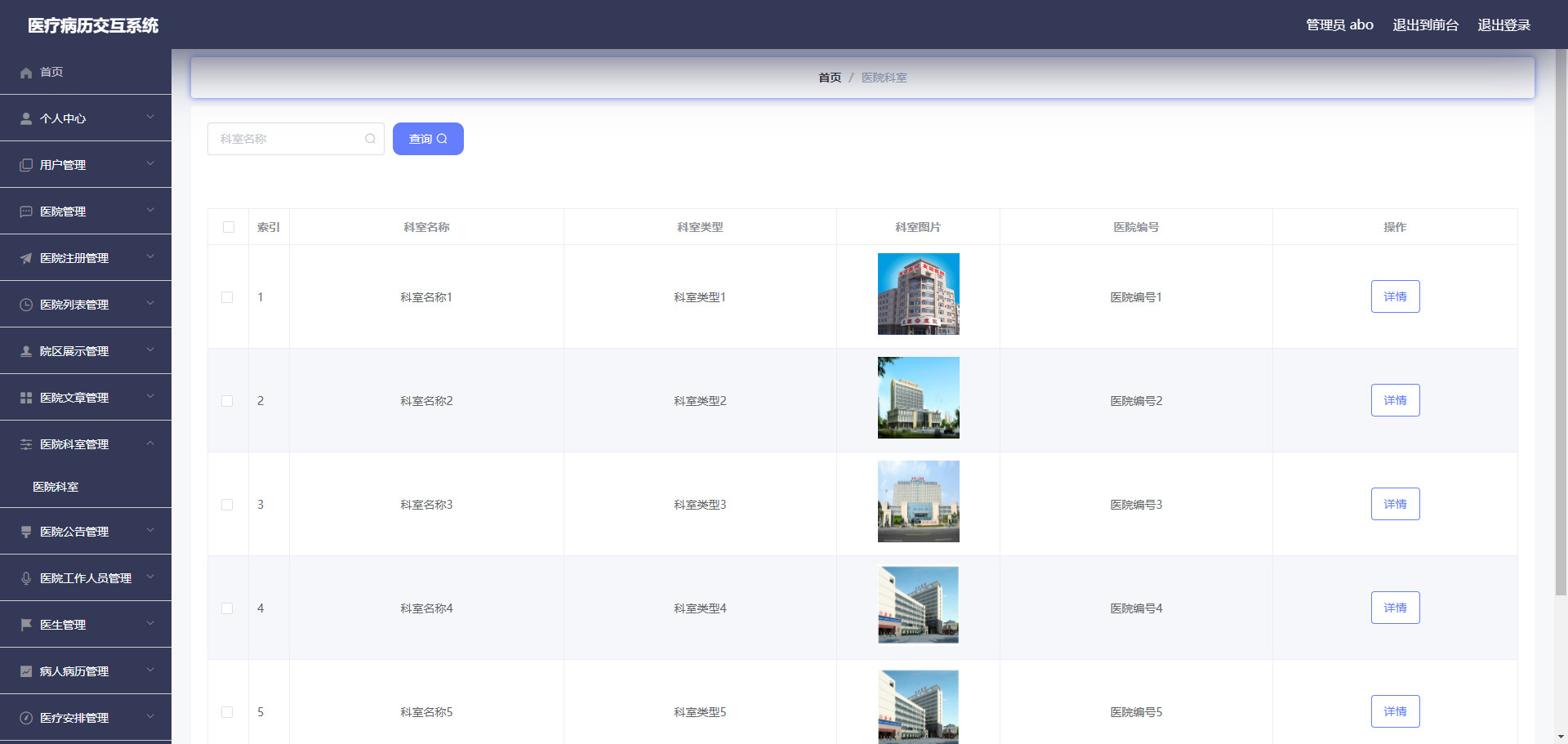This screenshot has height=744, width=1568.
Task: Click the page vertical scrollbar thumb
Action: 1561,323
